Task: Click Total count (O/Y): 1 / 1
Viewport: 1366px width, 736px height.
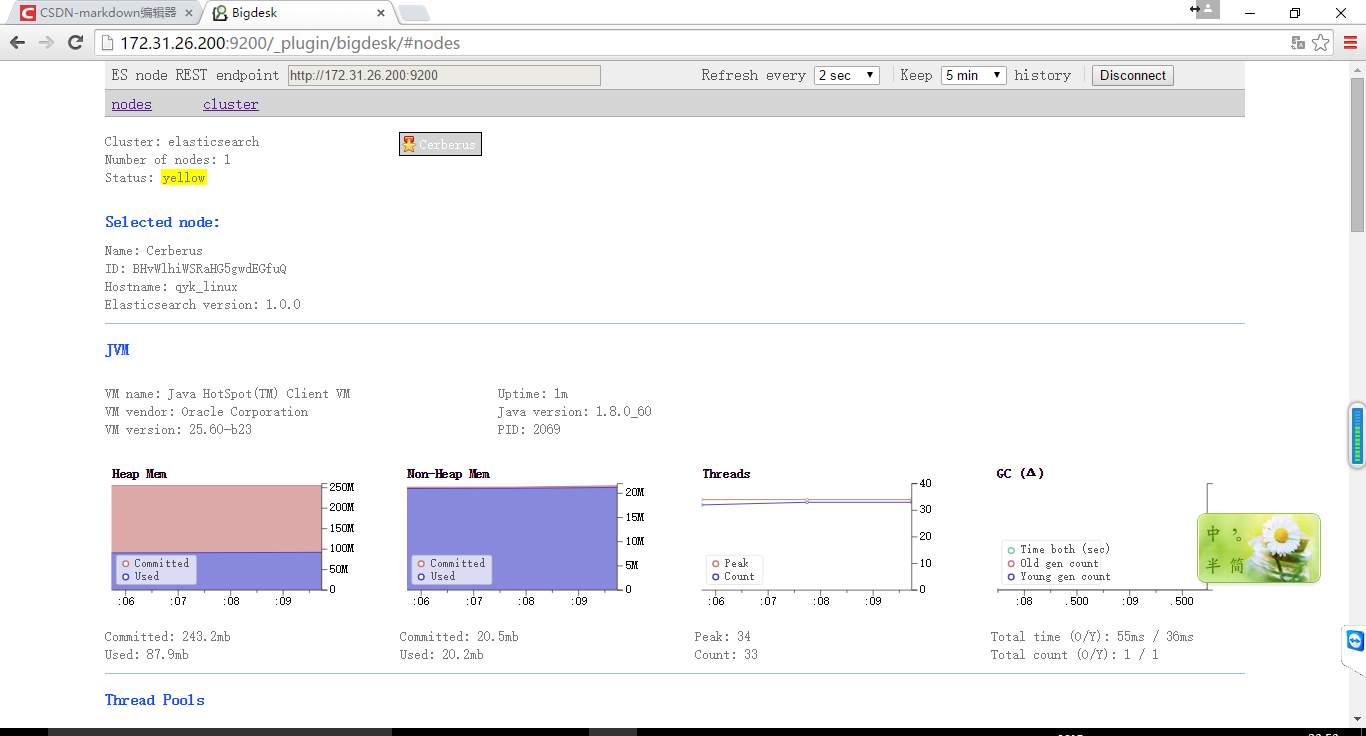Action: click(x=1075, y=655)
